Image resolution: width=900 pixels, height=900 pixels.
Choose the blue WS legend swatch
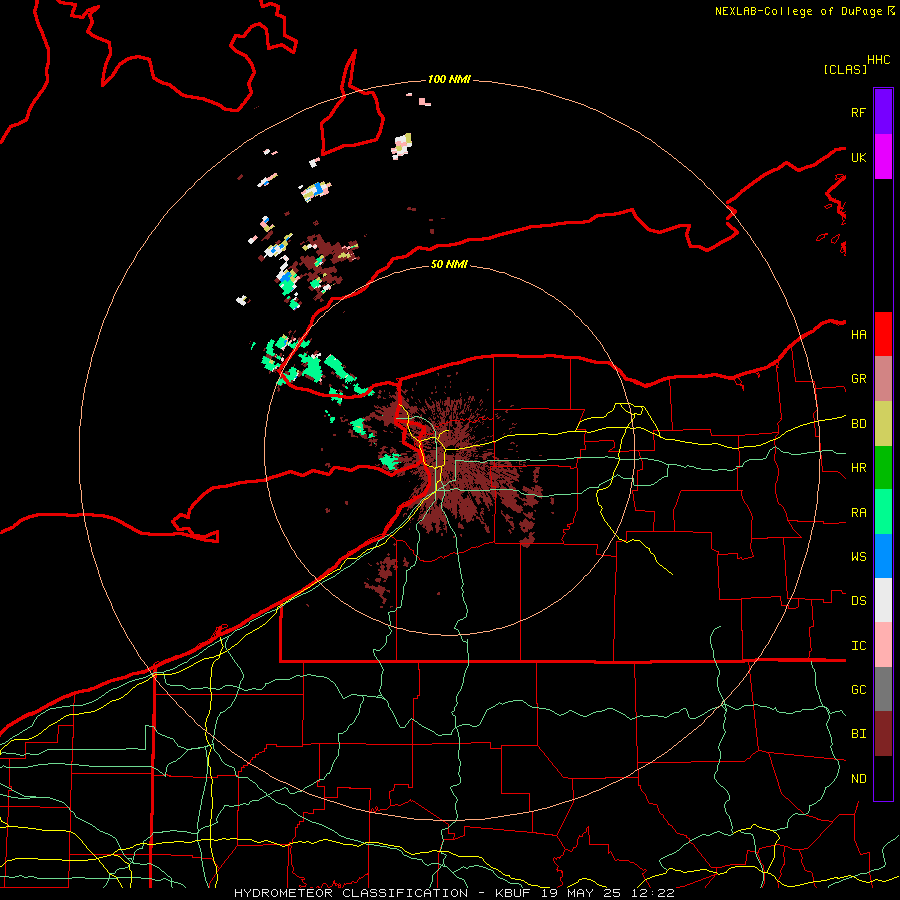click(x=883, y=556)
